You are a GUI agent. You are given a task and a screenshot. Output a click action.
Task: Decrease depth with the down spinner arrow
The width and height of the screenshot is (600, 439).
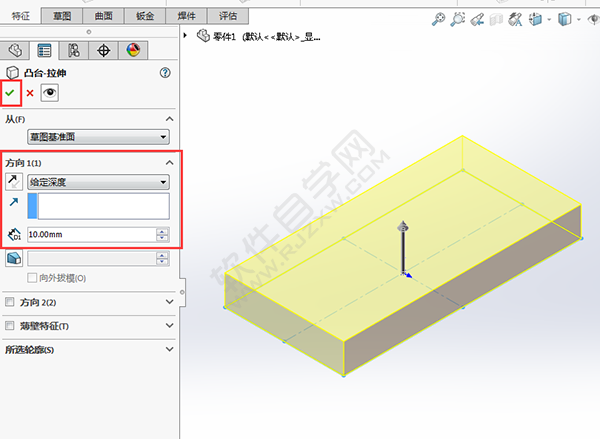(x=162, y=238)
